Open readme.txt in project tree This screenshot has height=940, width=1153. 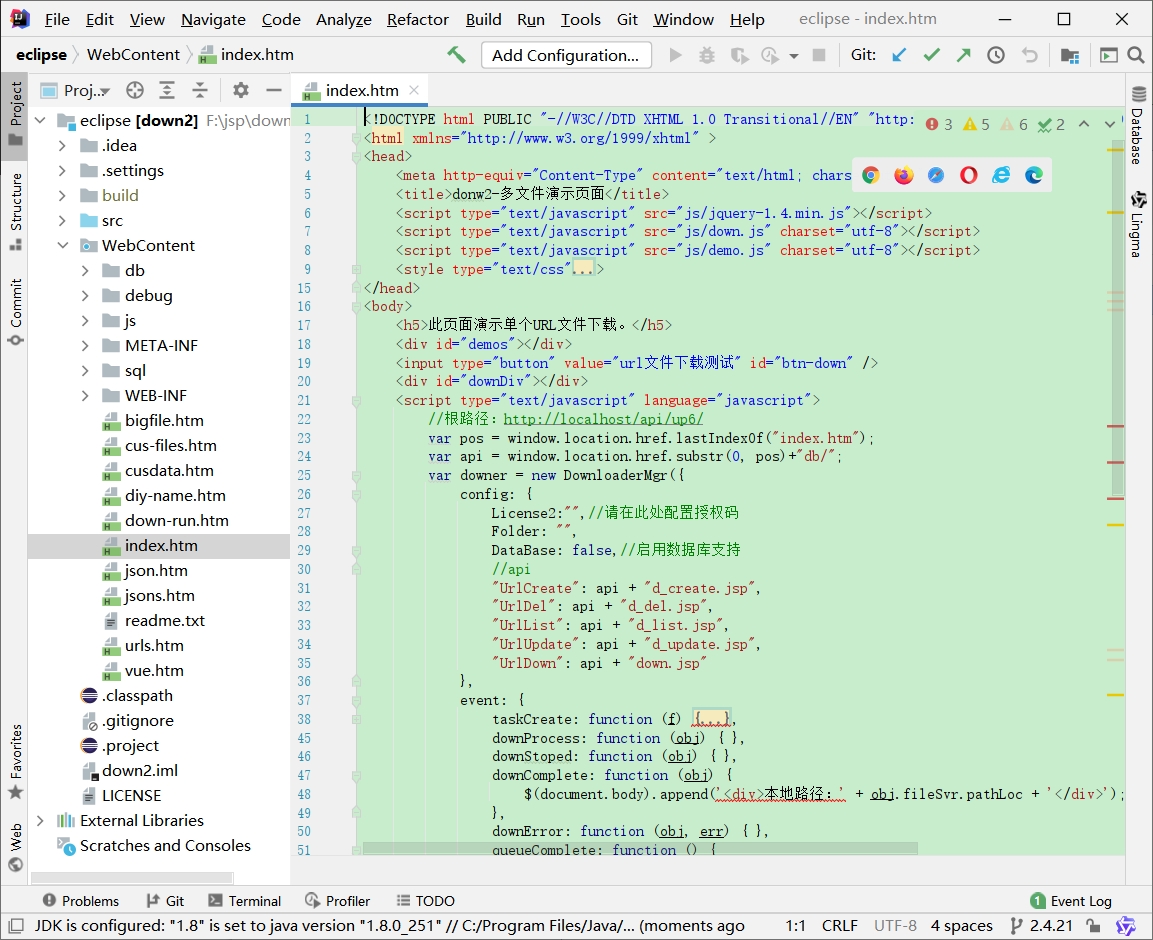[164, 621]
